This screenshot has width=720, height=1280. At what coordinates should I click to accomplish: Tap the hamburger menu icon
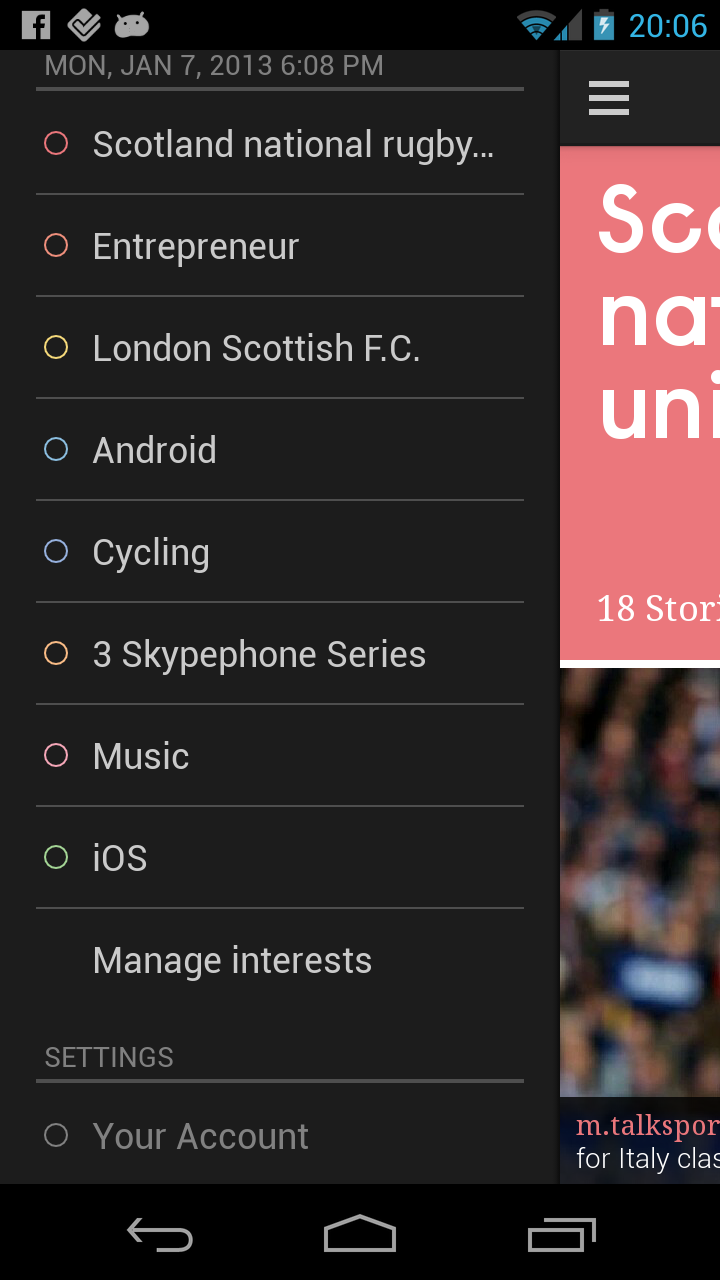[x=608, y=98]
